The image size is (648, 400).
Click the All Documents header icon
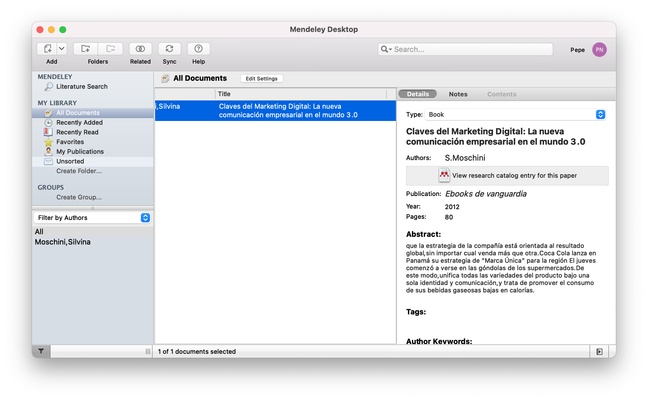point(165,78)
